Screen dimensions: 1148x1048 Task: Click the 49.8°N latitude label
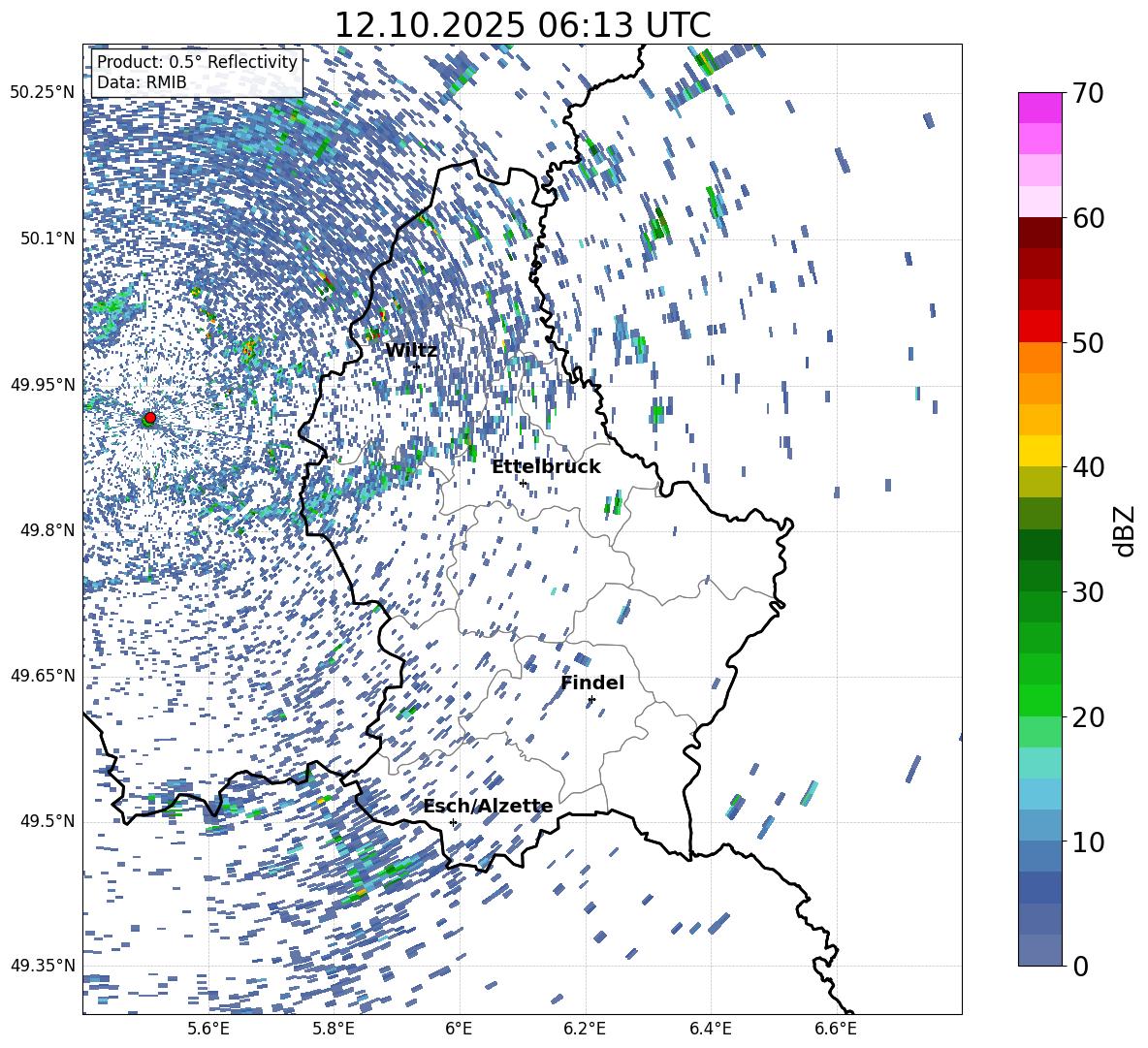(47, 530)
